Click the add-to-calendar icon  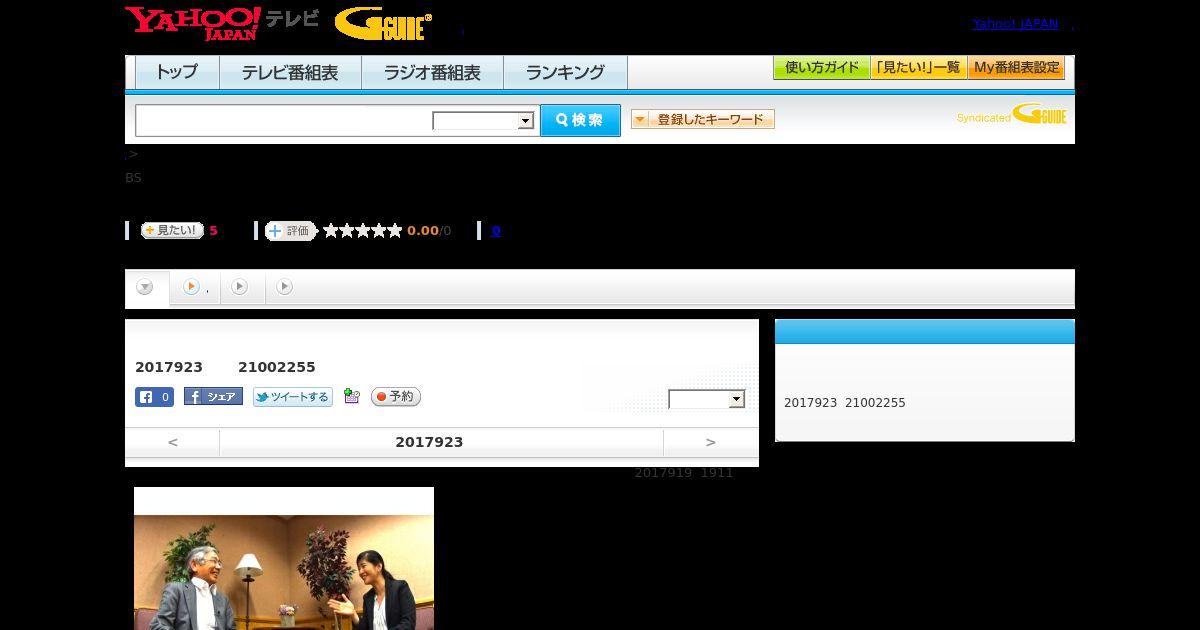click(x=351, y=396)
